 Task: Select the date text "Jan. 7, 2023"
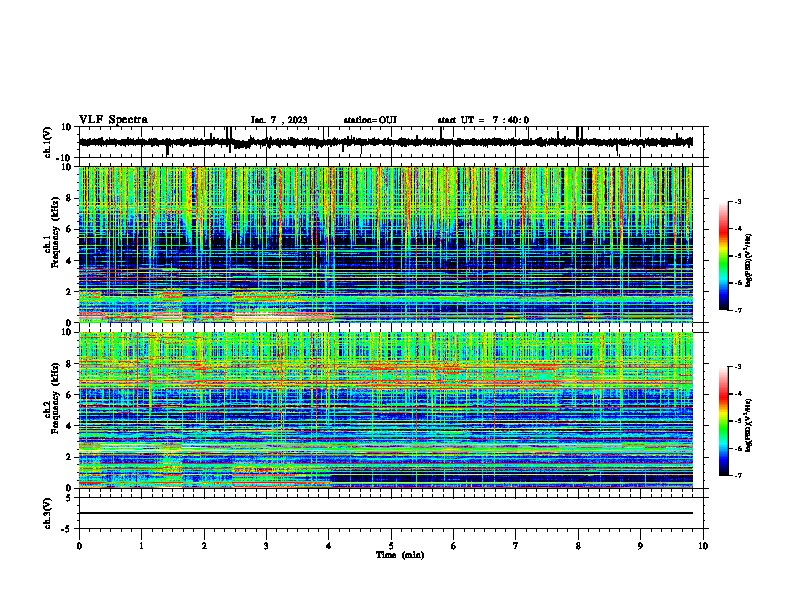point(279,120)
